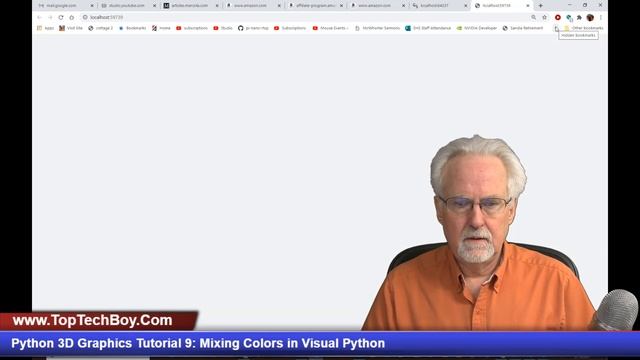Open the lowercase 'subscriptions' YouTube bookmark
This screenshot has width=640, height=360.
click(192, 28)
